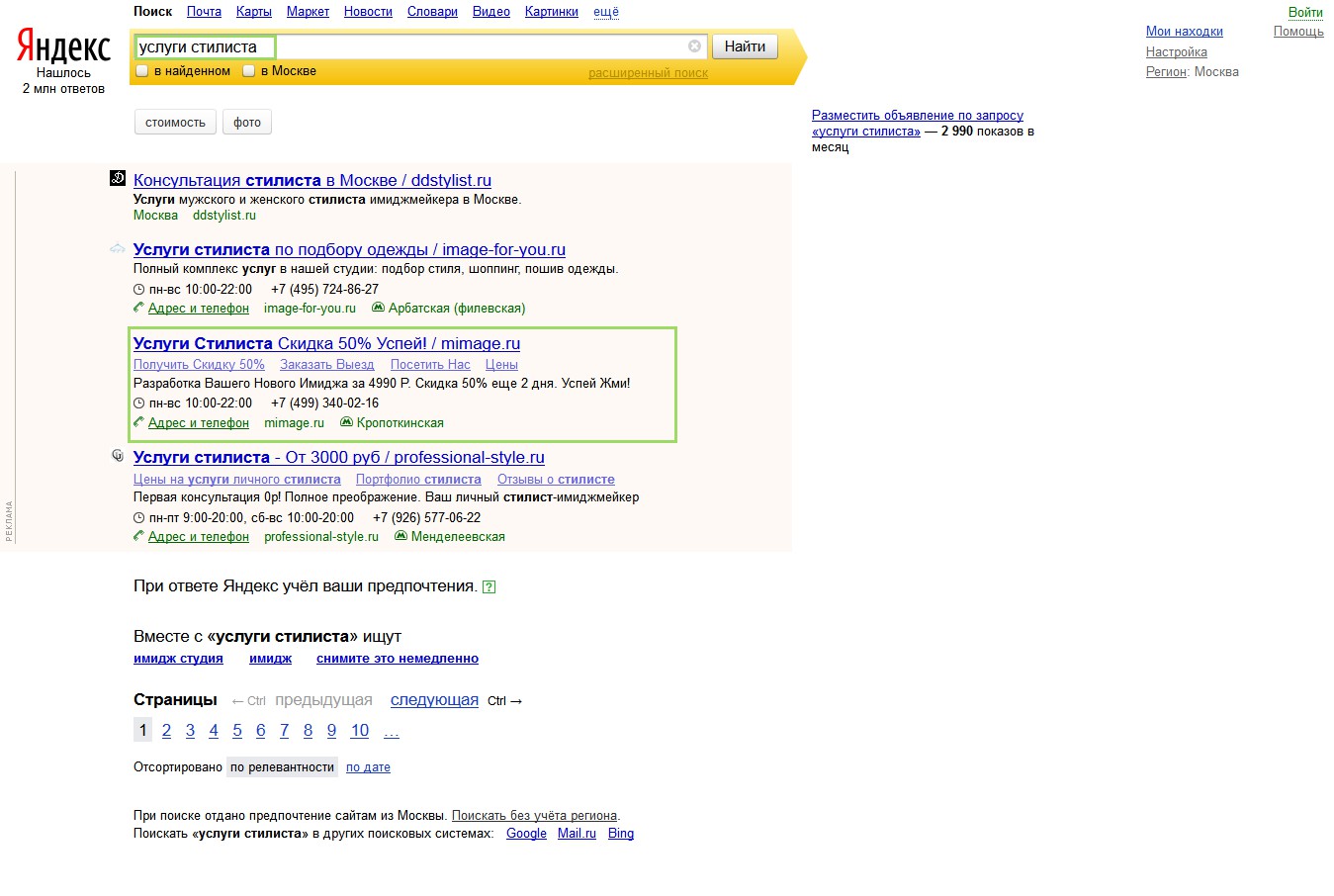
Task: Click the phone number +7 (926) 577-06-22
Action: (426, 517)
